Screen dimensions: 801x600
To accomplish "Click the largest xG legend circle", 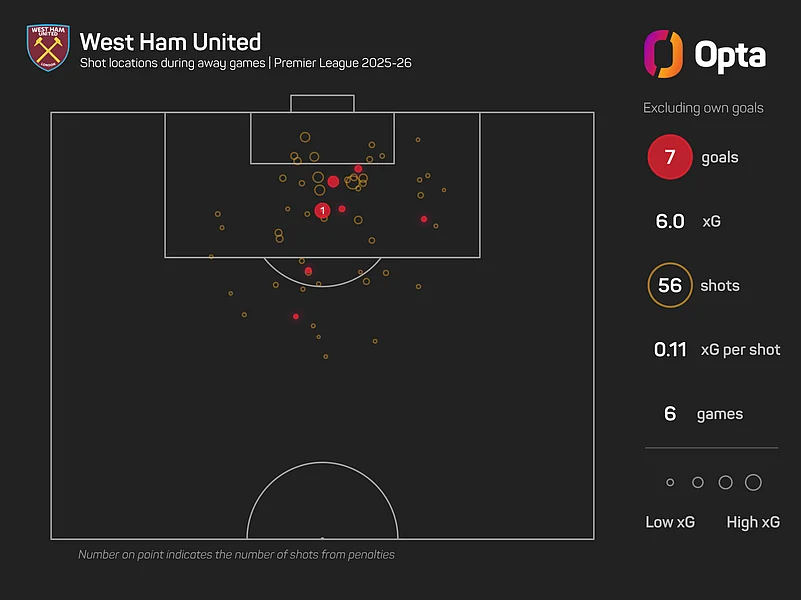I will click(x=753, y=483).
